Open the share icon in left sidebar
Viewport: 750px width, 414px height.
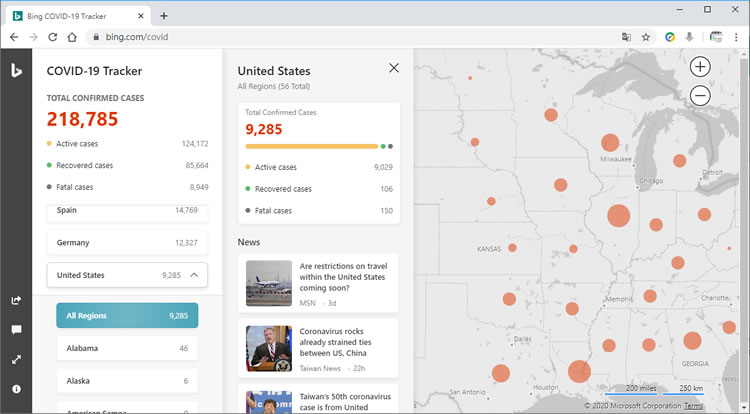click(16, 300)
